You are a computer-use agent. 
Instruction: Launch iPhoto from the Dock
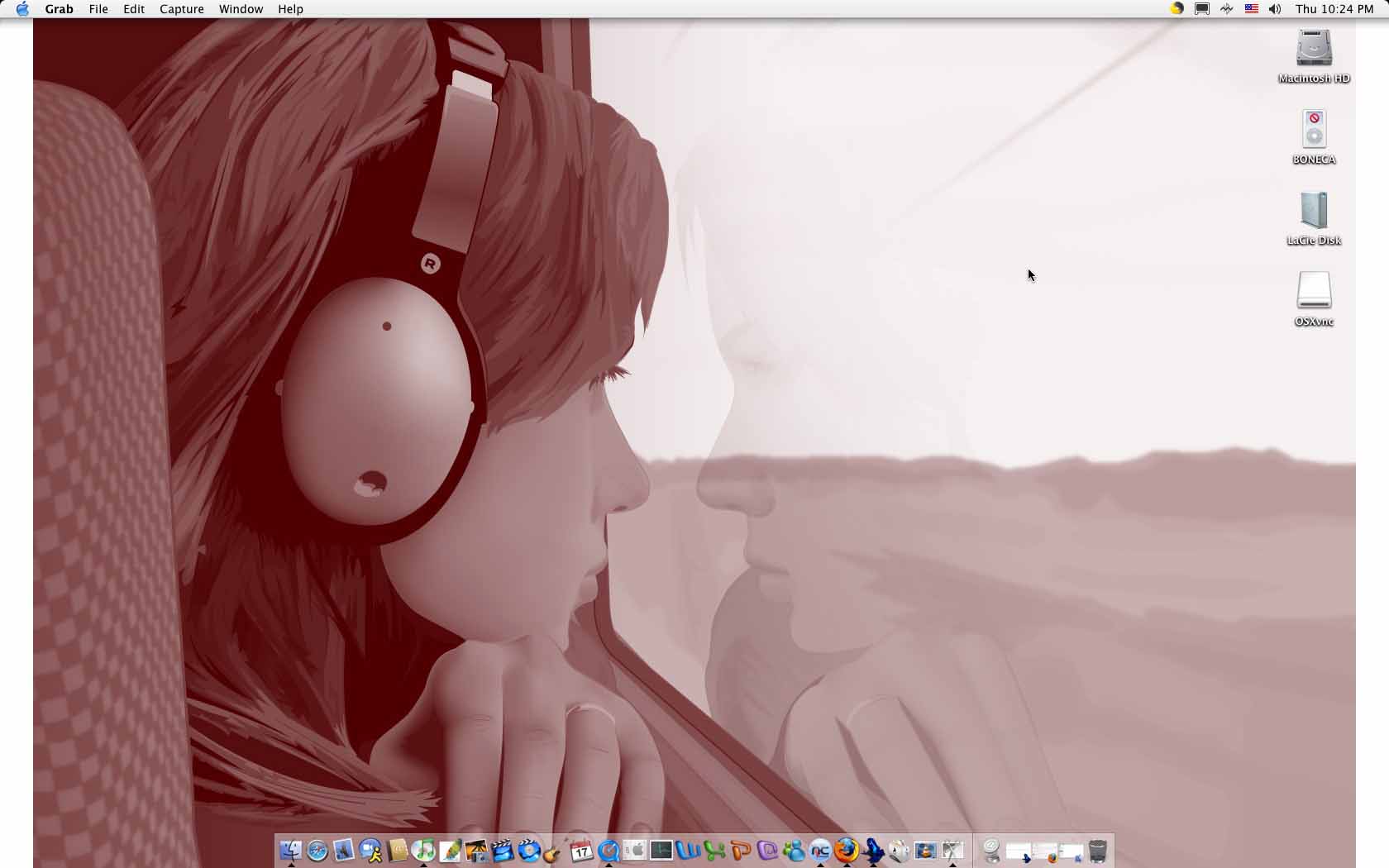point(476,851)
